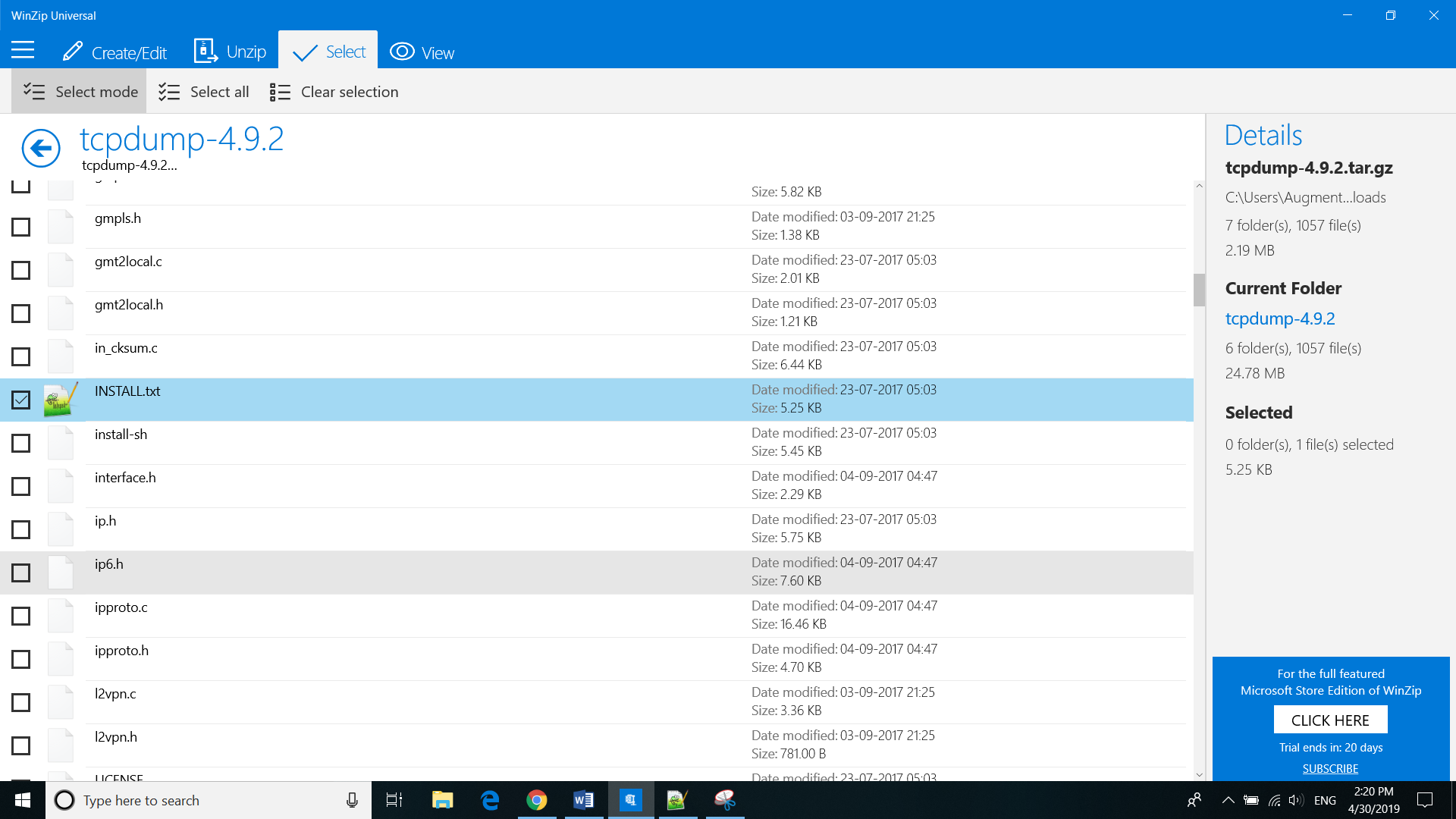Click the install-sh file icon
Screen dimensions: 1456x819
(61, 443)
